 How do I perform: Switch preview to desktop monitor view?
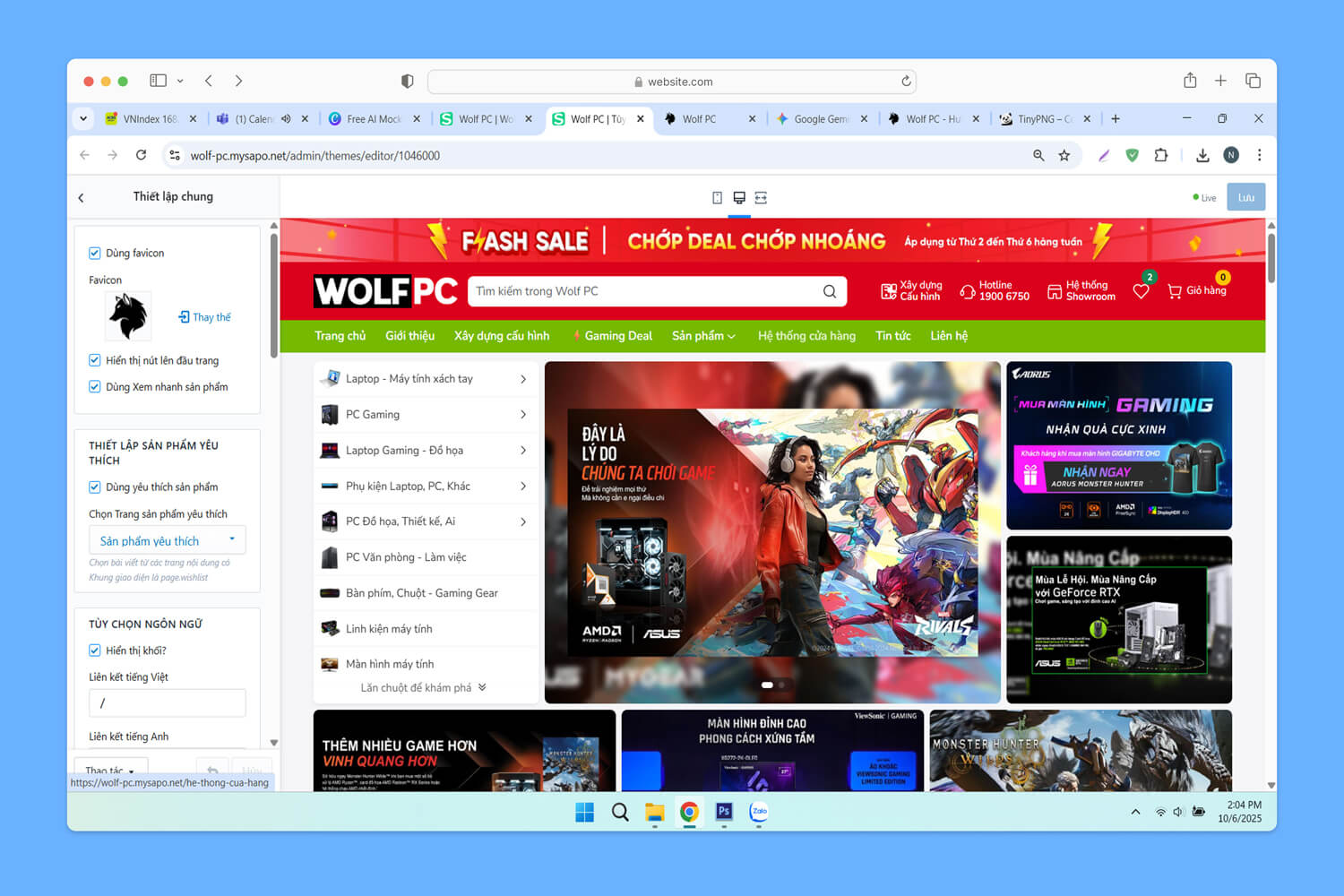click(x=739, y=198)
